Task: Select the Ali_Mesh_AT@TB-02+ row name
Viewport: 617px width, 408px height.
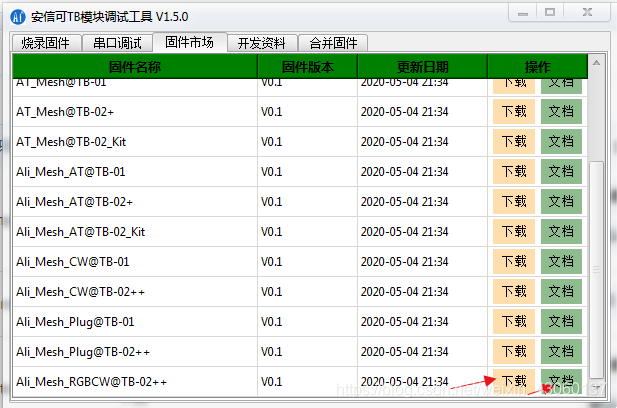Action: [74, 202]
